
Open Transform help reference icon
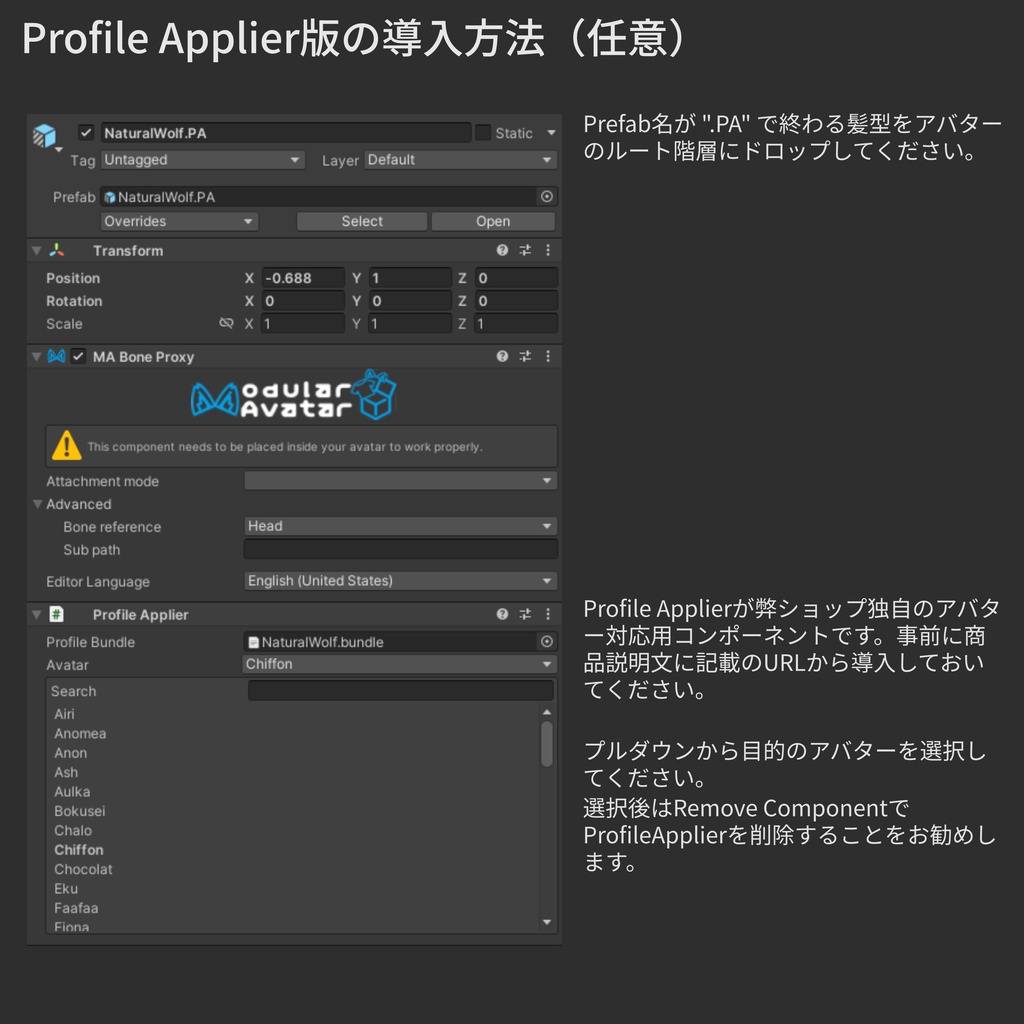pyautogui.click(x=502, y=250)
